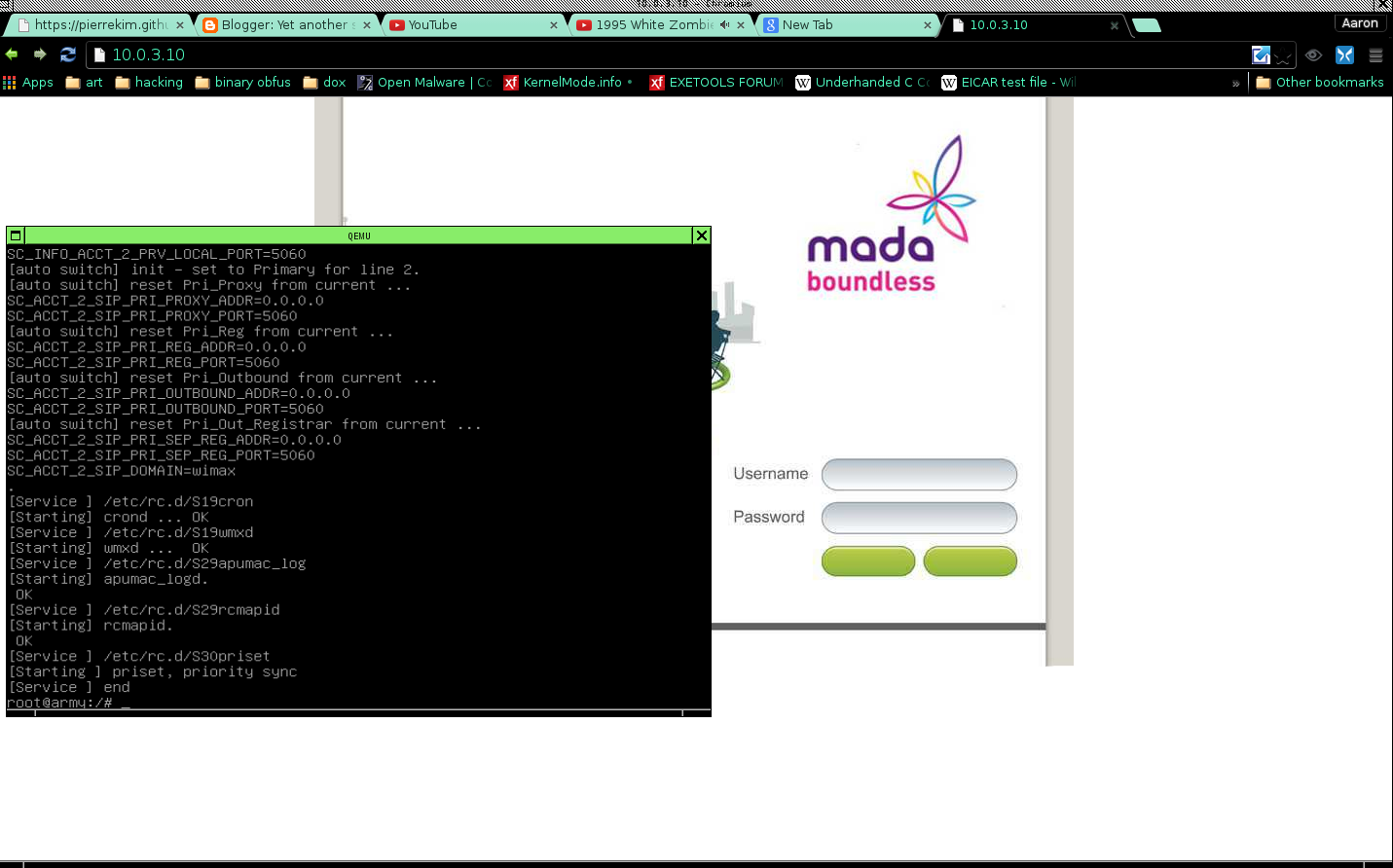Click the SC_INFO_ACCT_2_PRV_LOCAL_PORT=5060 line
The width and height of the screenshot is (1393, 868).
157,254
